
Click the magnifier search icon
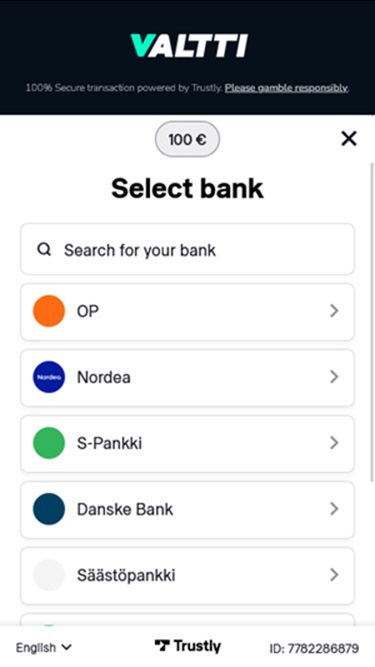44,249
